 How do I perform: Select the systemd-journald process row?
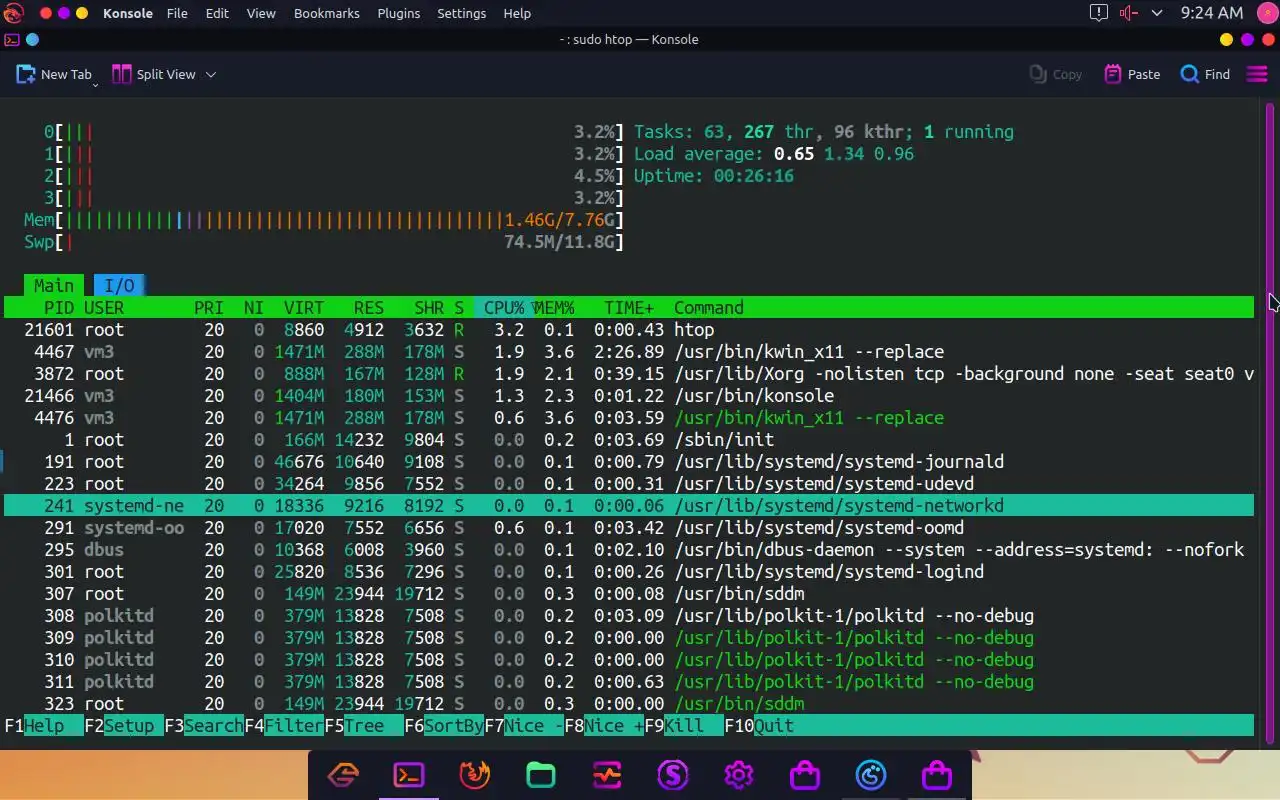(629, 462)
